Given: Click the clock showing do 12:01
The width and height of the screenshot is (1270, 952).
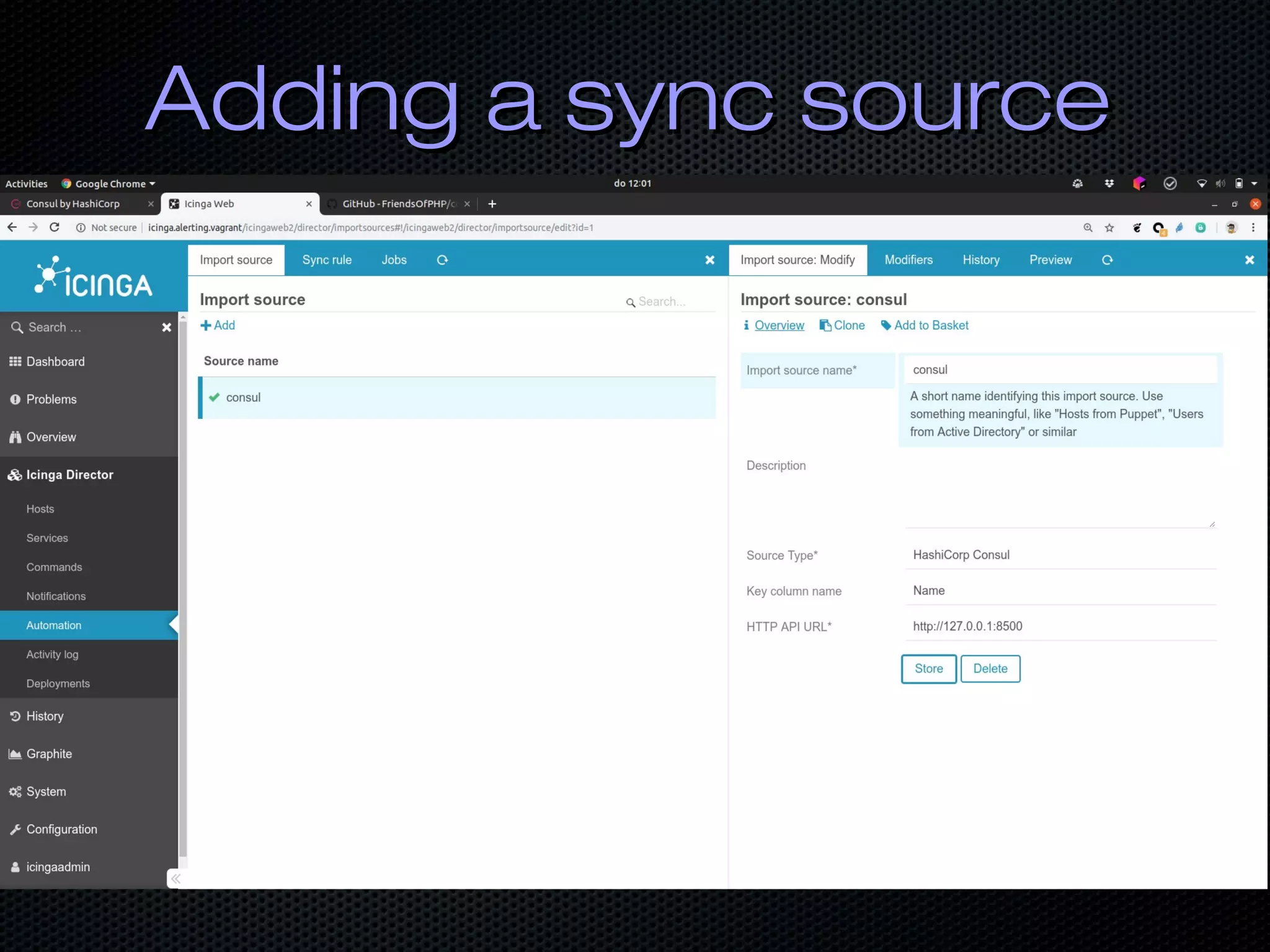Looking at the screenshot, I should [x=632, y=183].
